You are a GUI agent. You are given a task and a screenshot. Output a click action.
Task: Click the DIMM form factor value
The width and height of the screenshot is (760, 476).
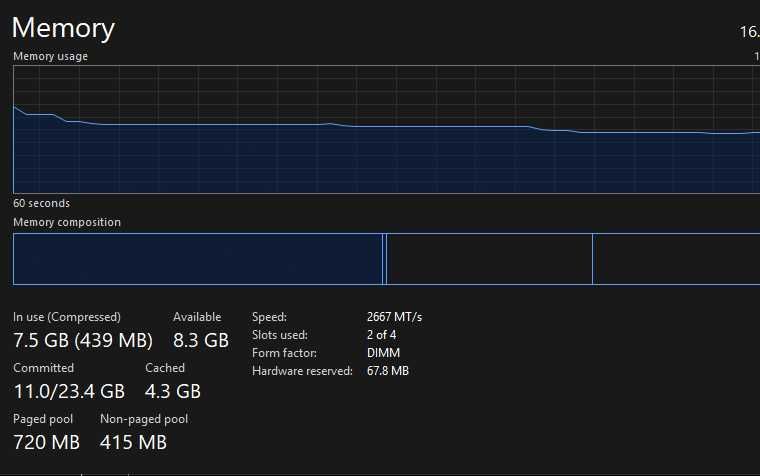383,353
